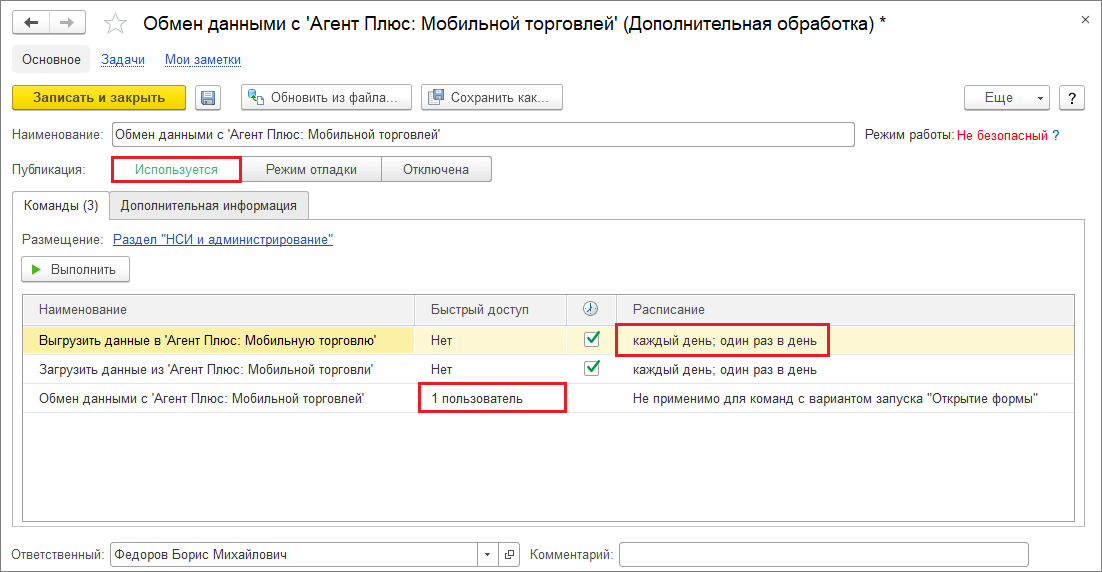Click the '1 пользователь' quick access cell
The image size is (1102, 572).
(490, 398)
